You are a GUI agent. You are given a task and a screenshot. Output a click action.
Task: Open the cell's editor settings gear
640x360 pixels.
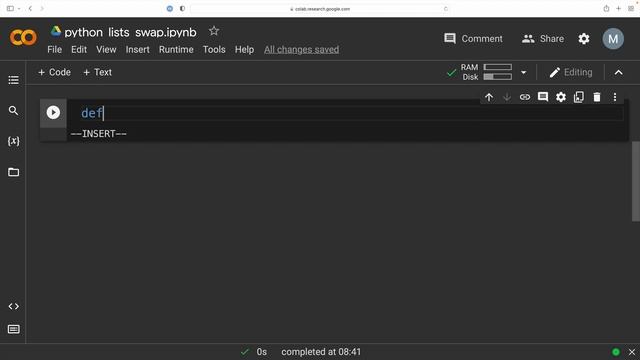tap(561, 97)
